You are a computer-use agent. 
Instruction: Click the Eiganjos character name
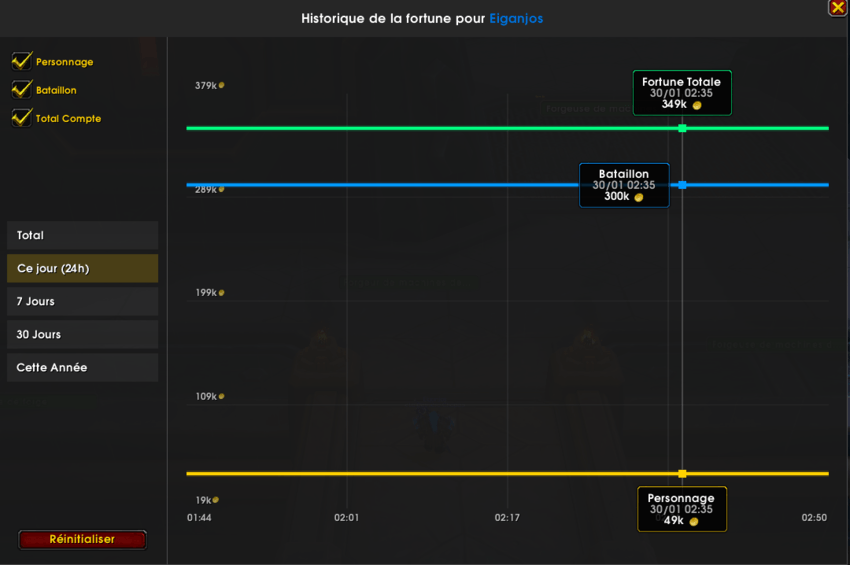click(516, 18)
